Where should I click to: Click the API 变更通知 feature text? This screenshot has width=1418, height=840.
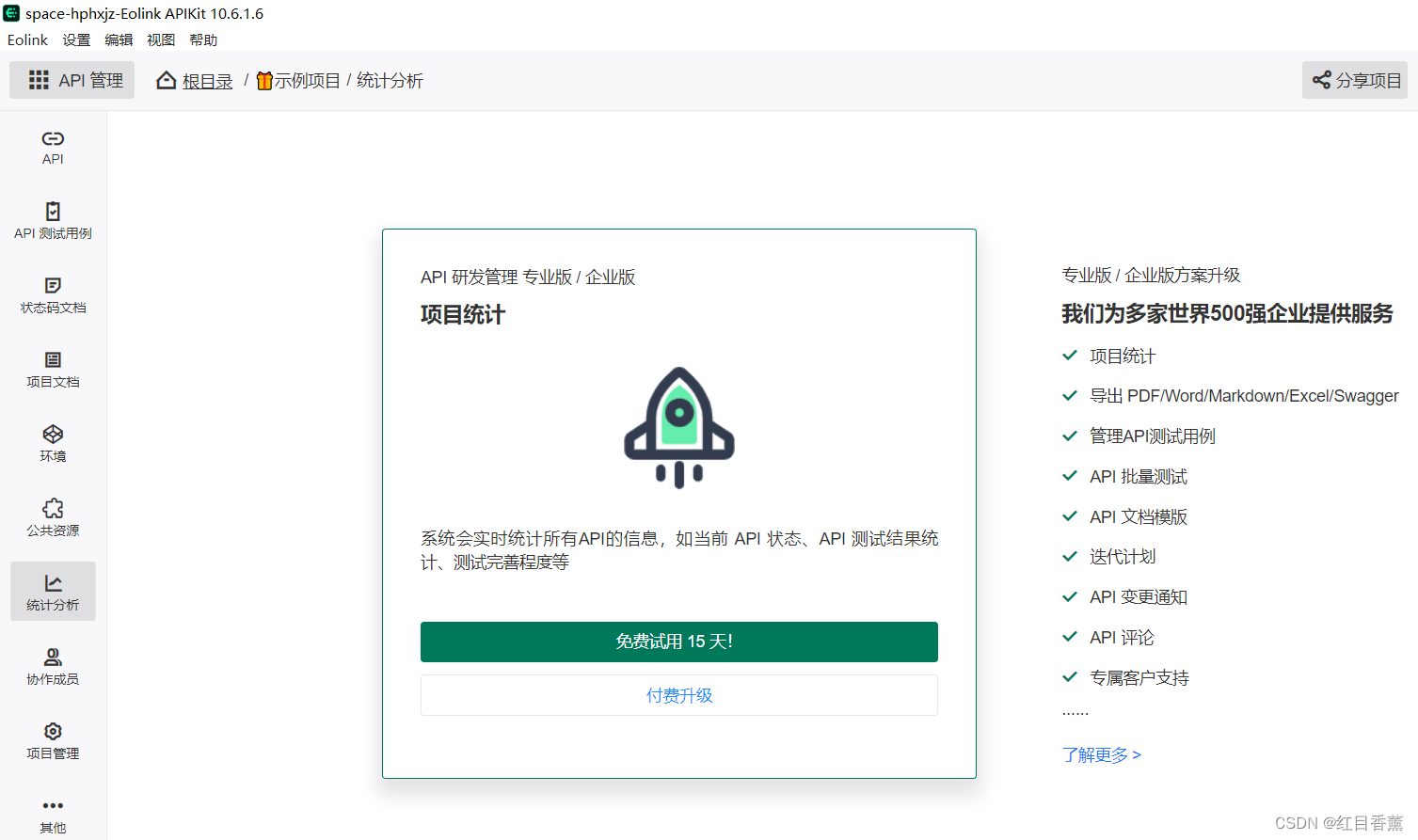tap(1139, 597)
